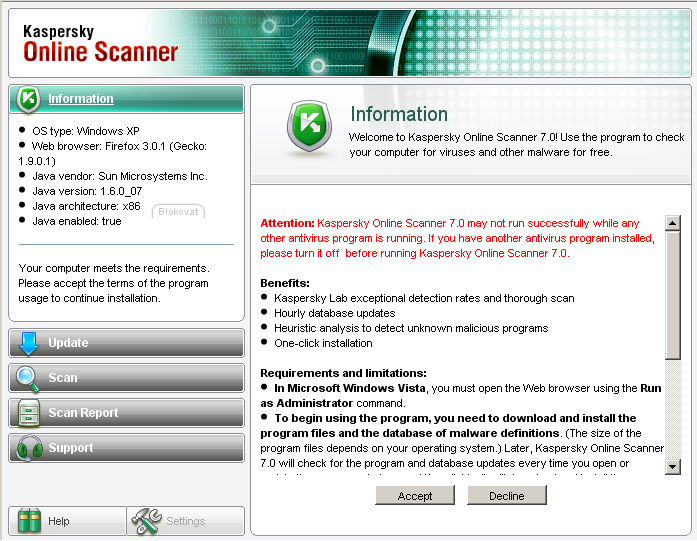This screenshot has height=541, width=697.
Task: Click the green books Help icon
Action: click(x=29, y=521)
